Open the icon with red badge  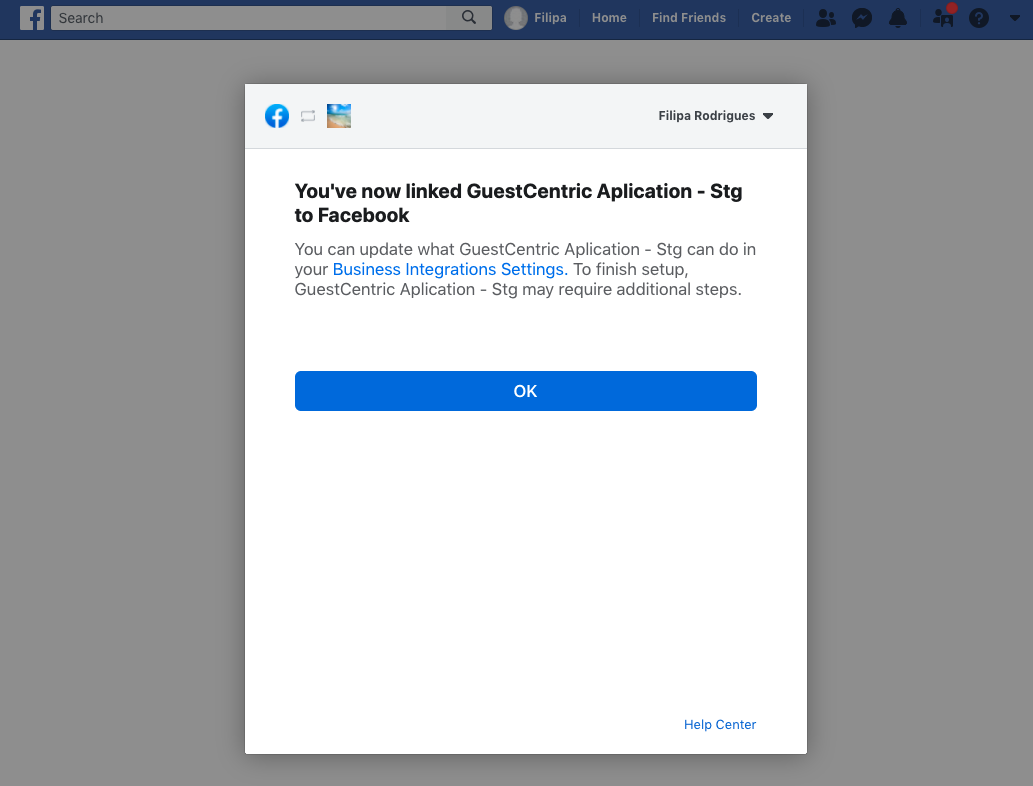[943, 16]
